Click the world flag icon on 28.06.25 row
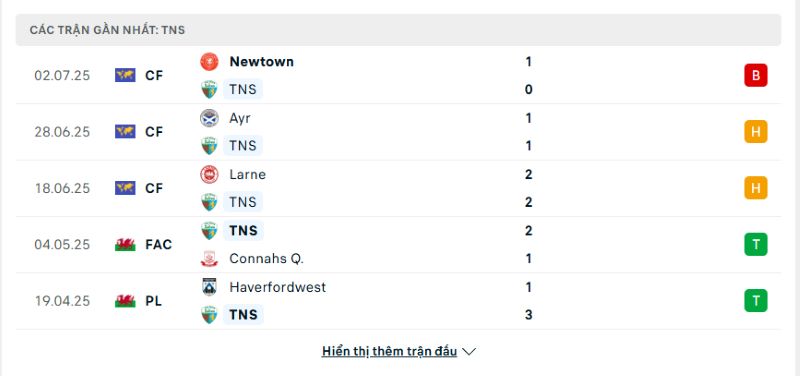Screen dimensions: 800x376 coord(125,132)
